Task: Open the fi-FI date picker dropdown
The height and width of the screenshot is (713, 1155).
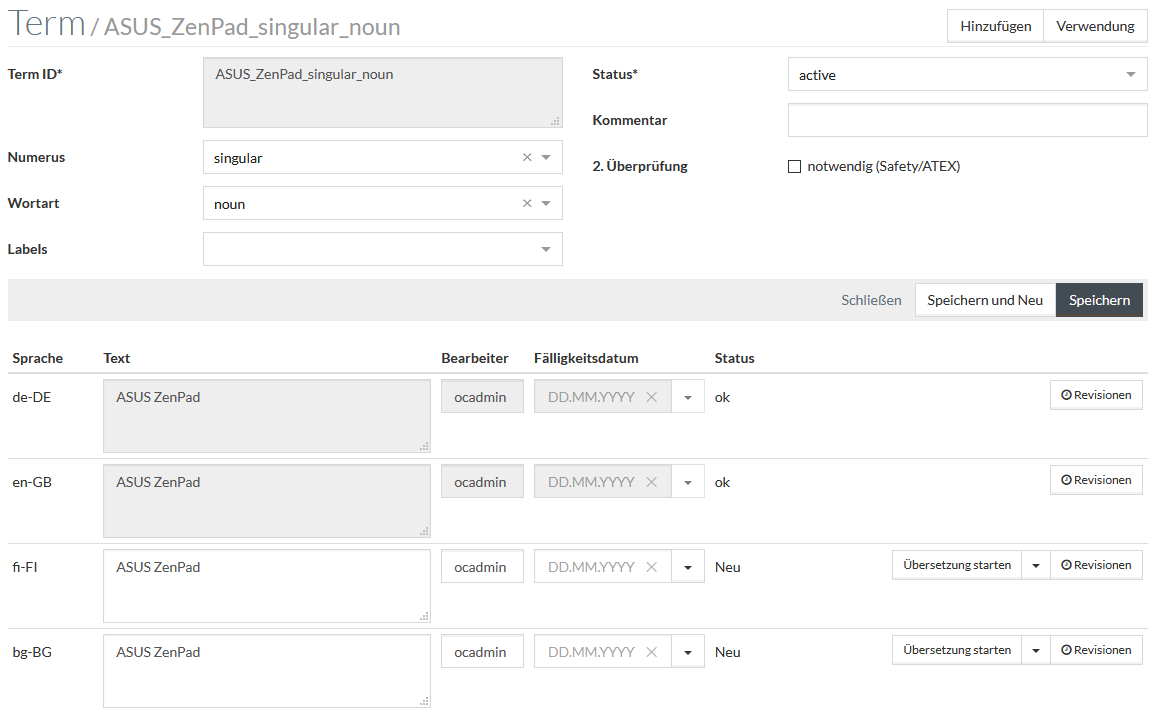Action: point(688,567)
